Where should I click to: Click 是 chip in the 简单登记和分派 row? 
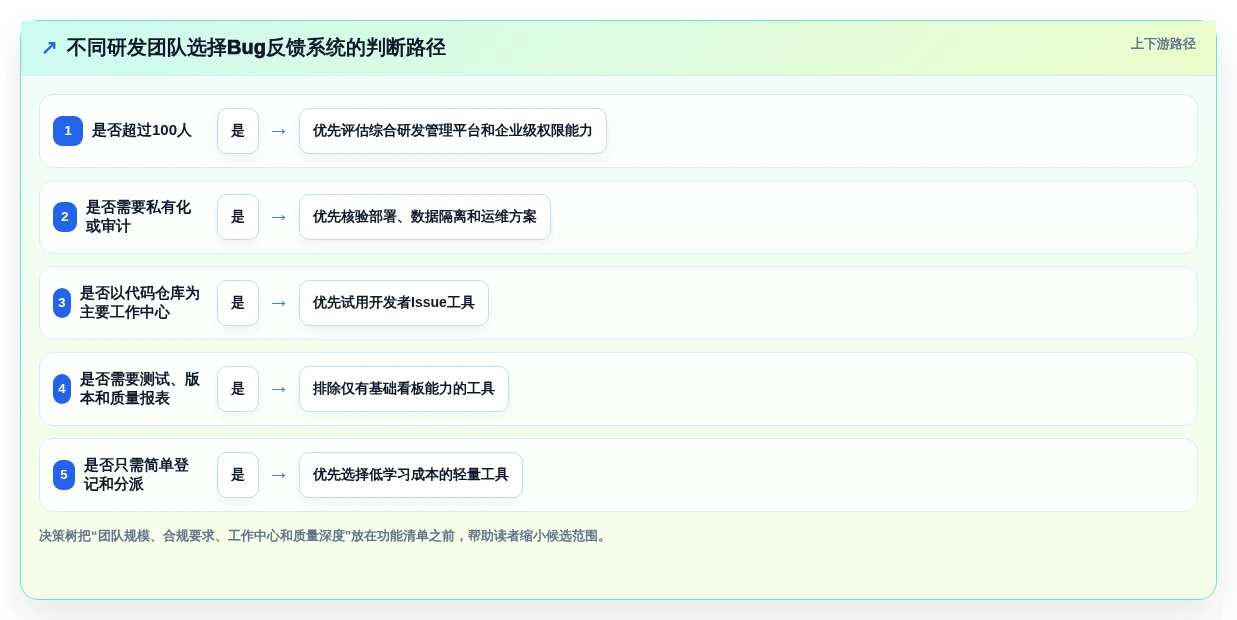pos(238,475)
